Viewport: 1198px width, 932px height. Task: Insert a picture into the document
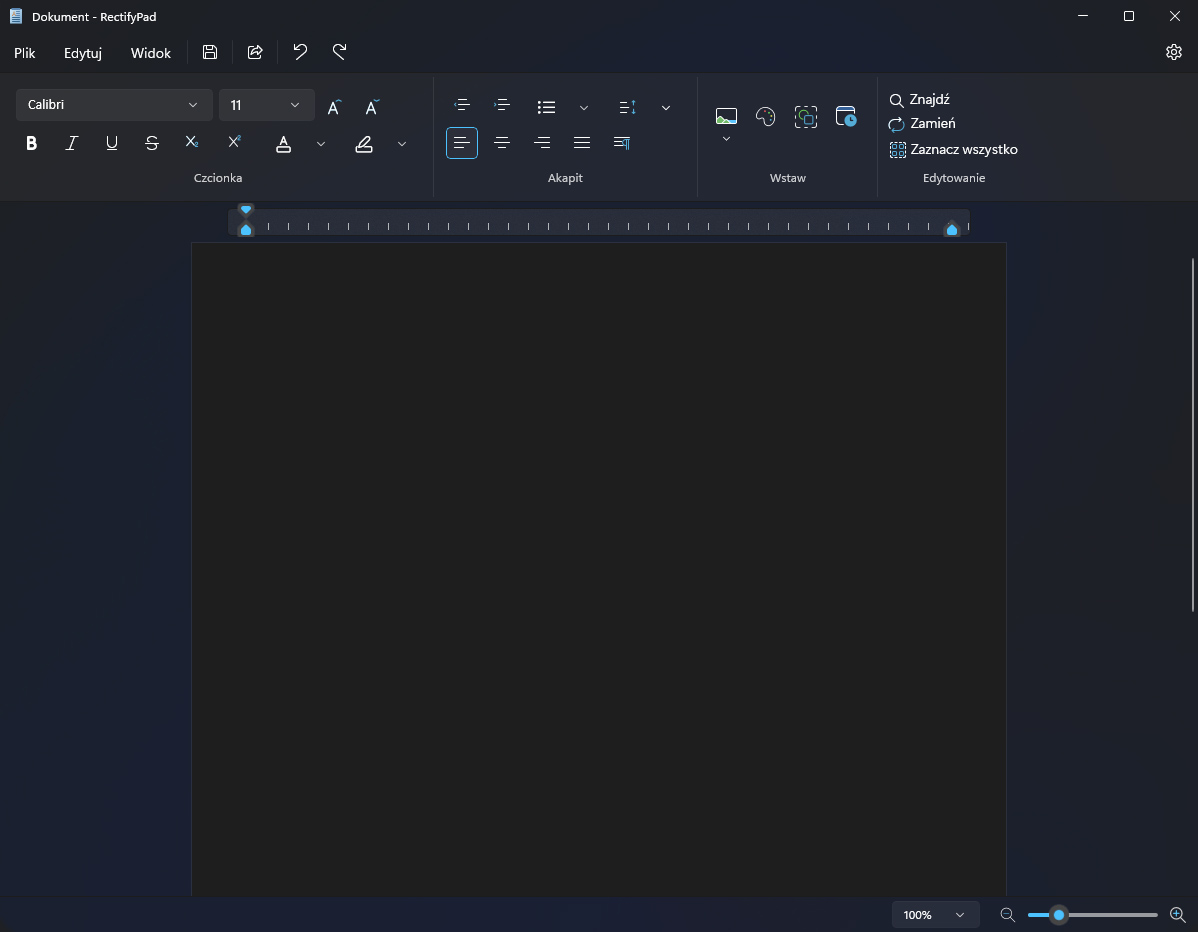[725, 115]
